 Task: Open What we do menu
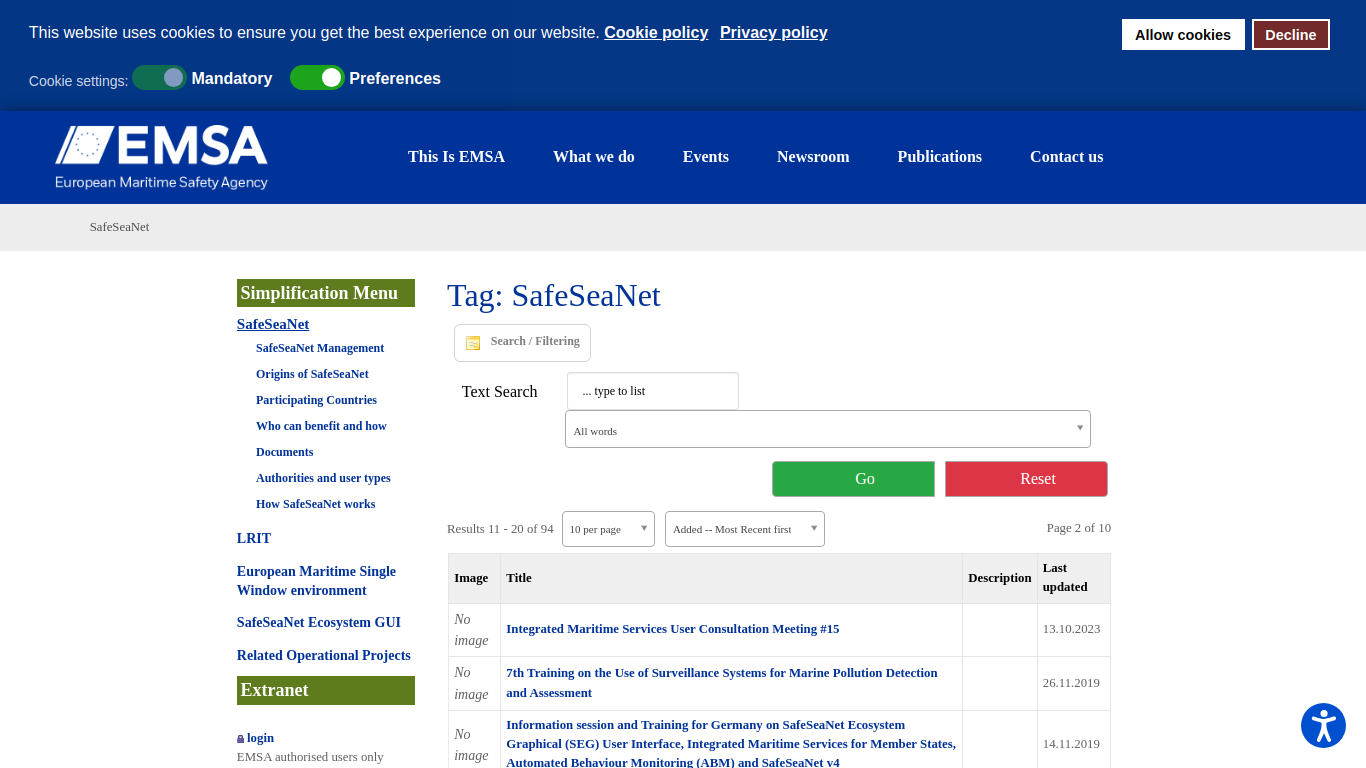click(x=594, y=157)
